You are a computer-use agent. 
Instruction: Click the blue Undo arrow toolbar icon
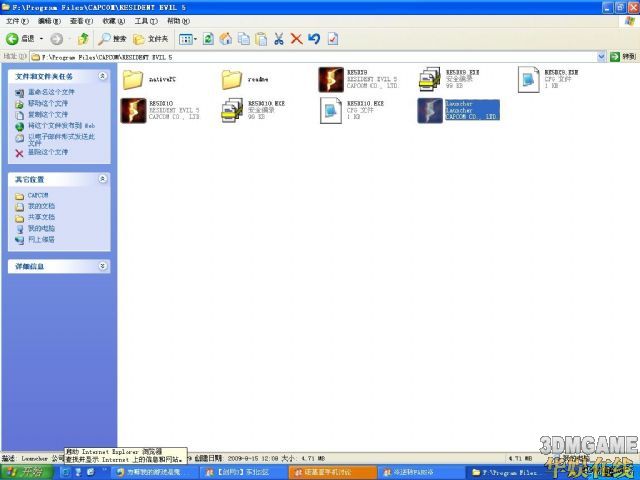314,39
